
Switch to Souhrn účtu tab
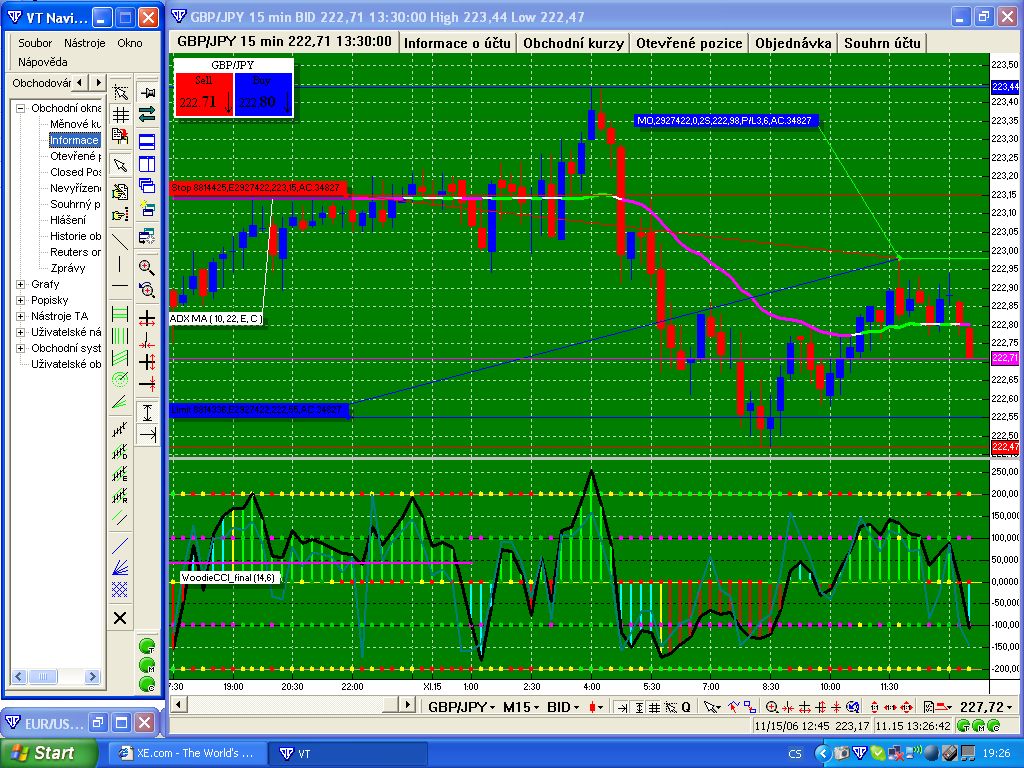pos(882,43)
